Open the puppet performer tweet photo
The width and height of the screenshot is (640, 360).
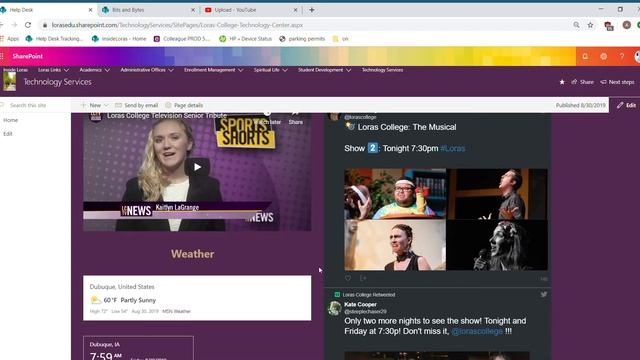(395, 194)
